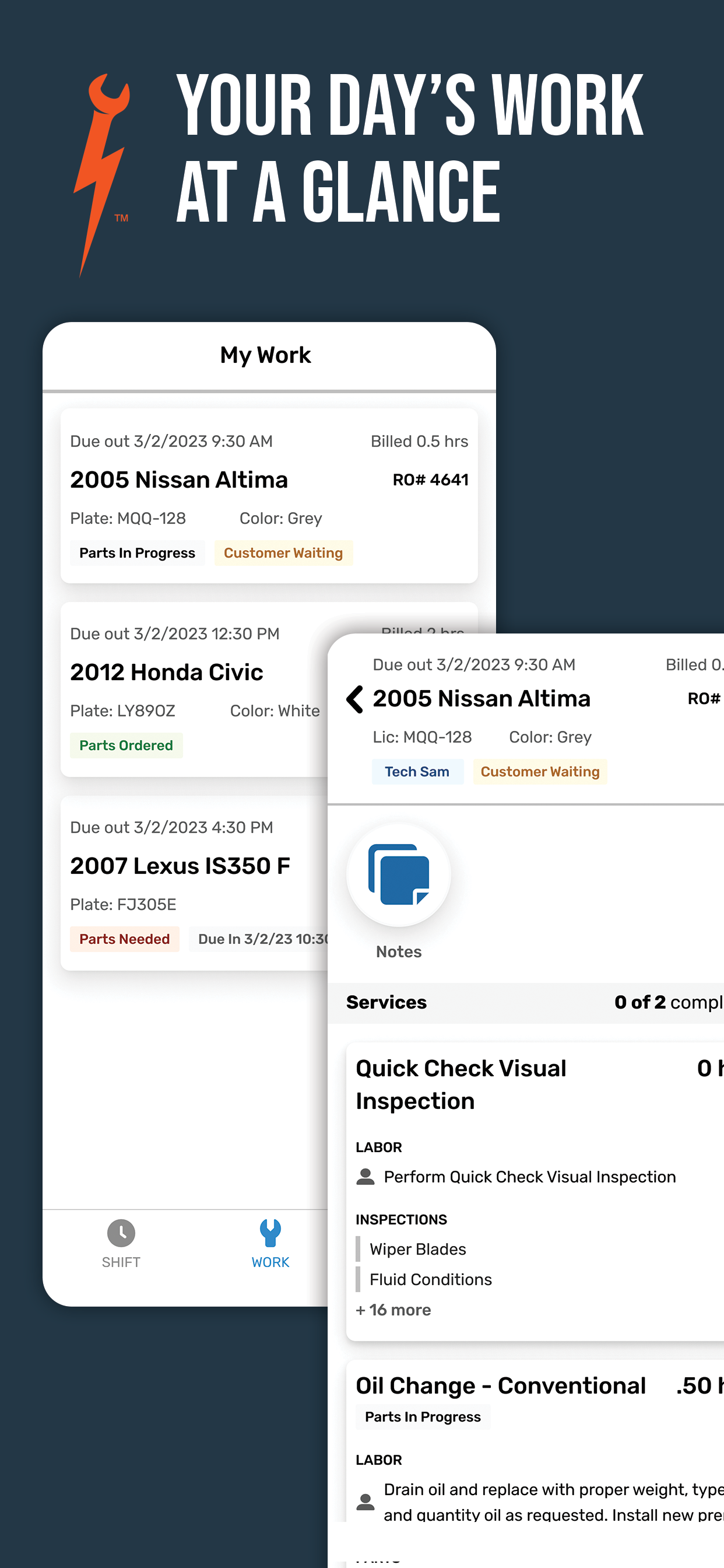Click Color: Grey in detail view
The height and width of the screenshot is (1568, 724).
point(550,737)
